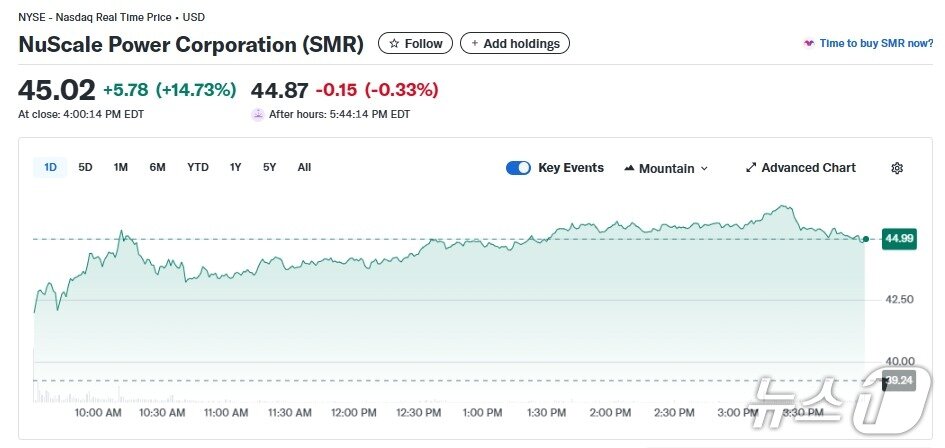Select the 1M chart range

coord(121,167)
